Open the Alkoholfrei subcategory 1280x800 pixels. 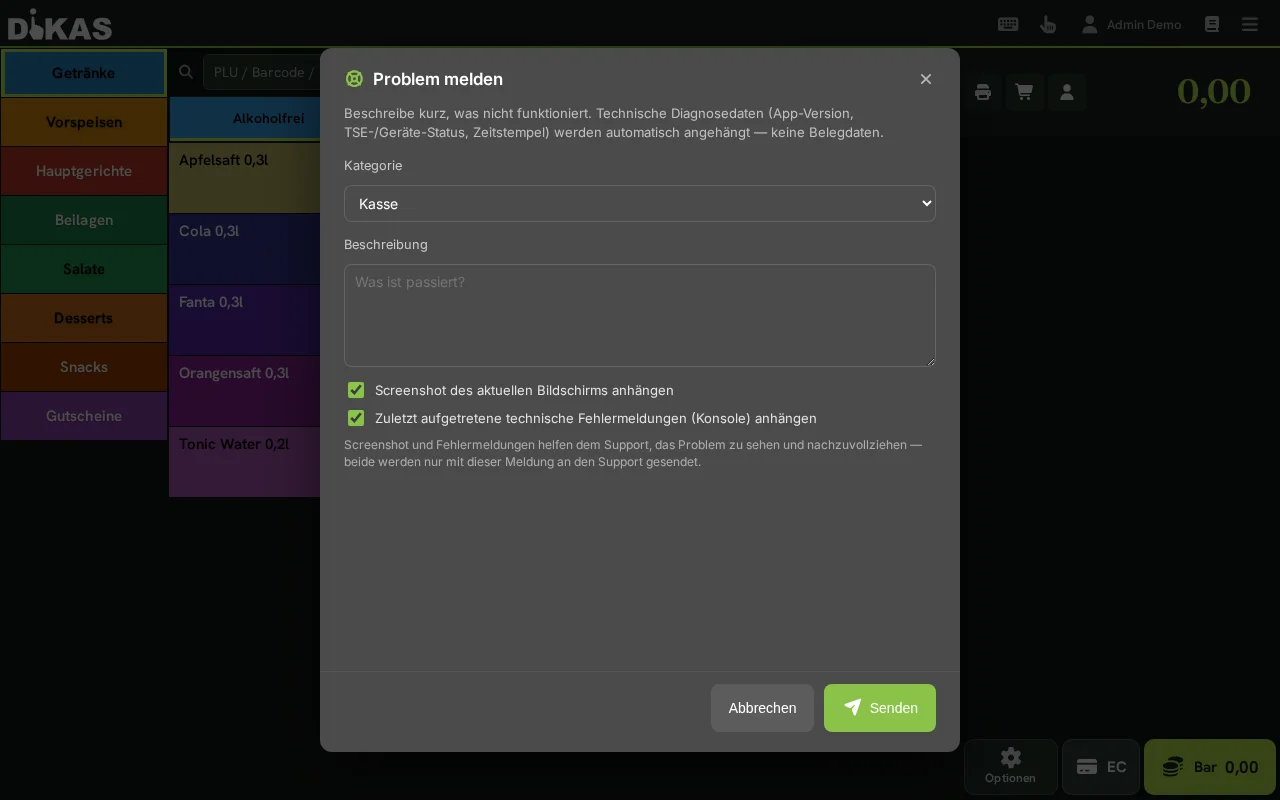[246, 118]
